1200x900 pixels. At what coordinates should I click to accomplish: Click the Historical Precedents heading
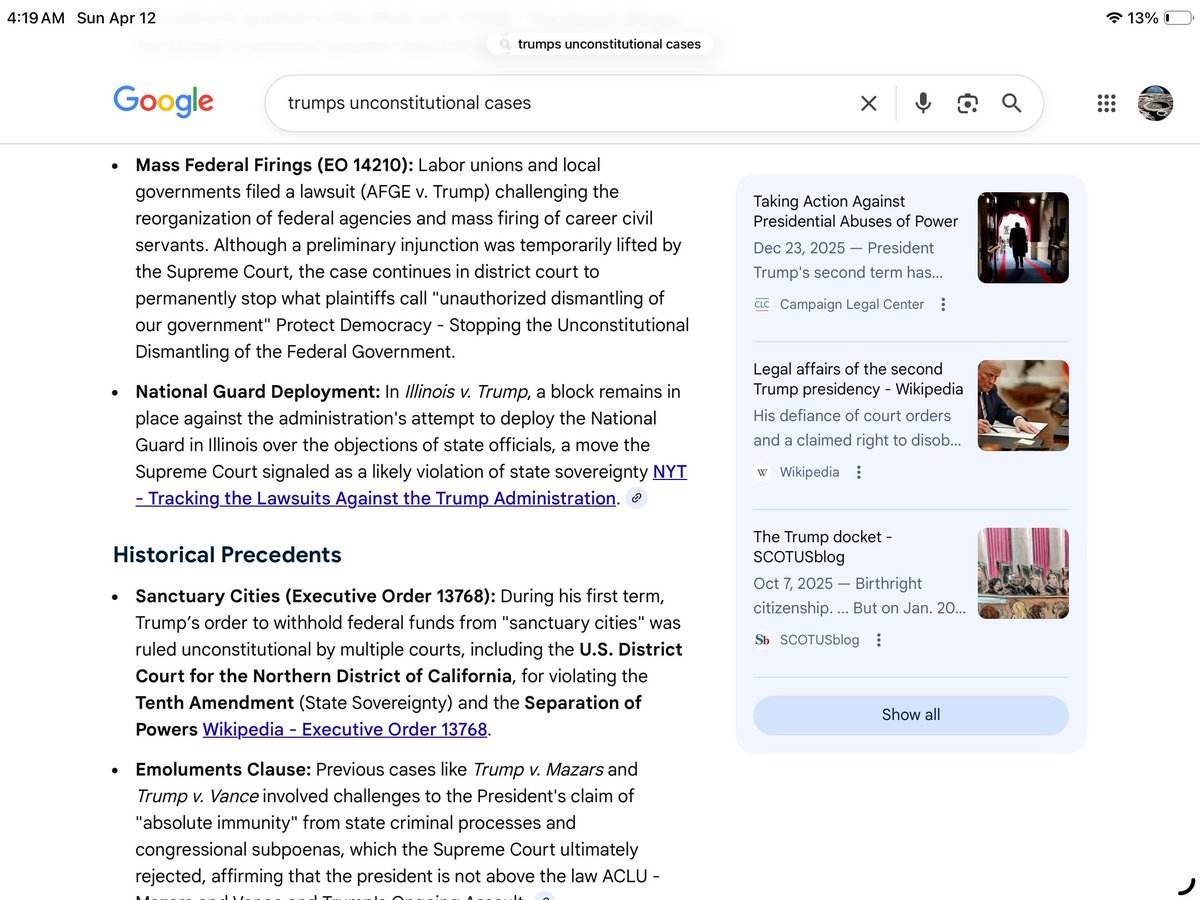point(227,555)
